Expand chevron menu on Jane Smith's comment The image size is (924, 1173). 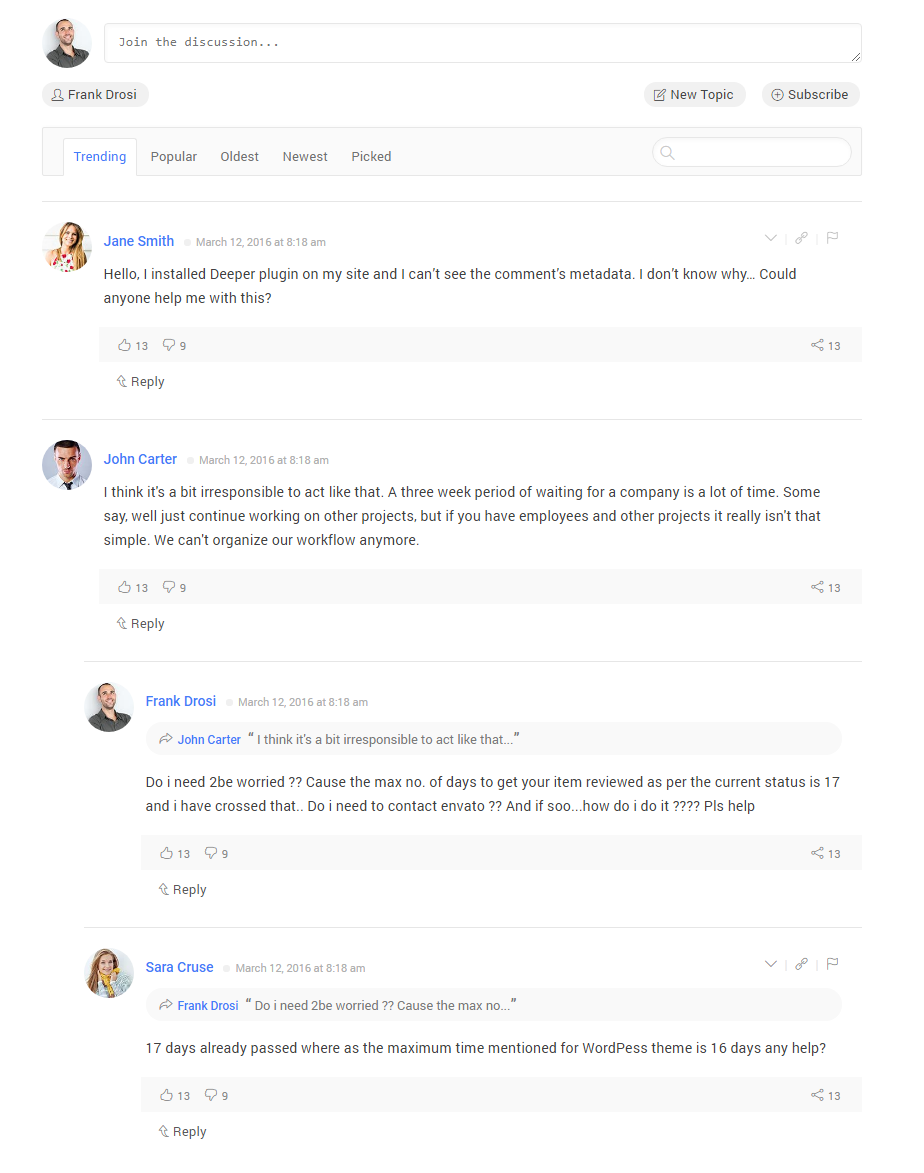pos(771,238)
